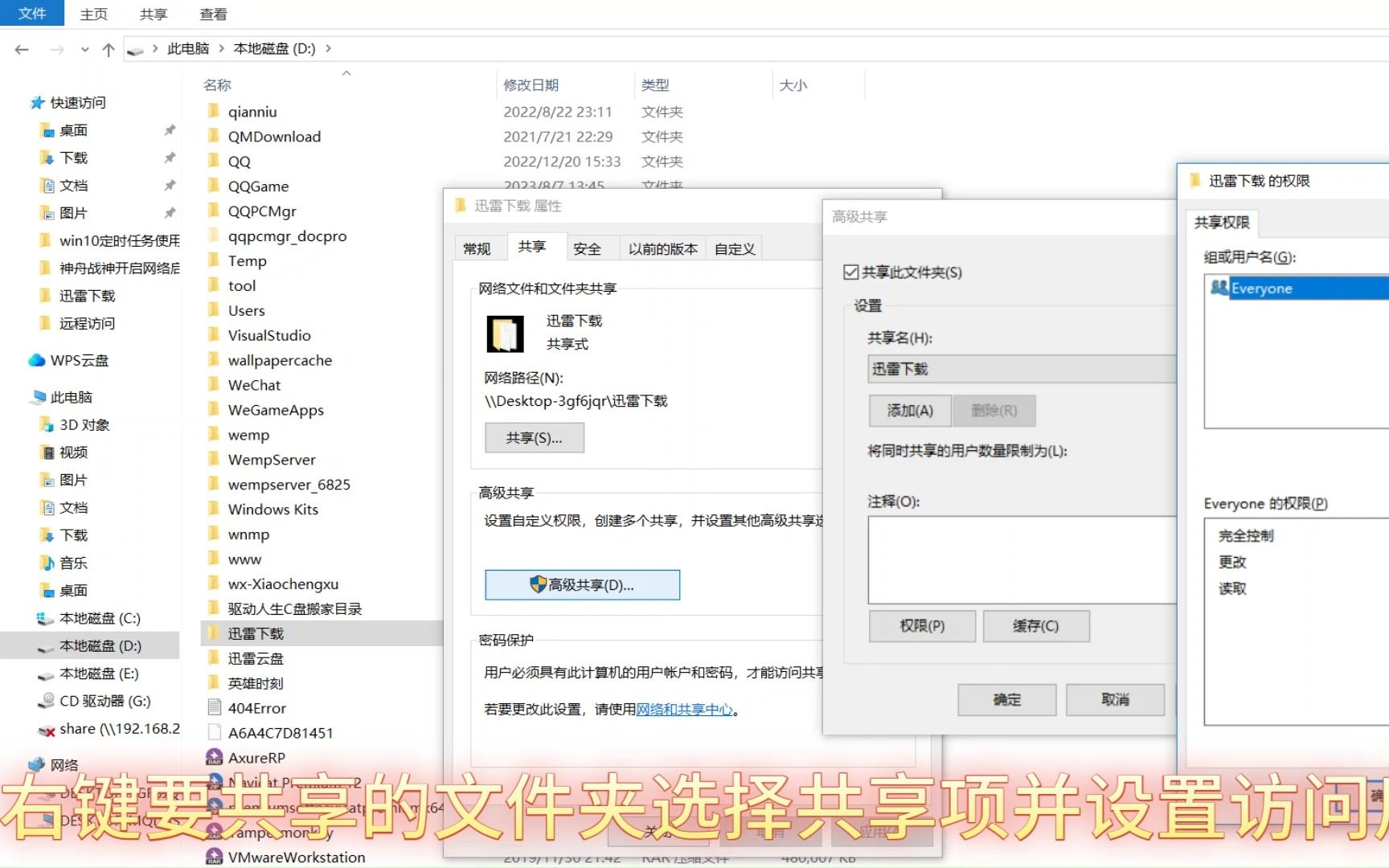Click the 高级共享(D)... button

click(582, 585)
